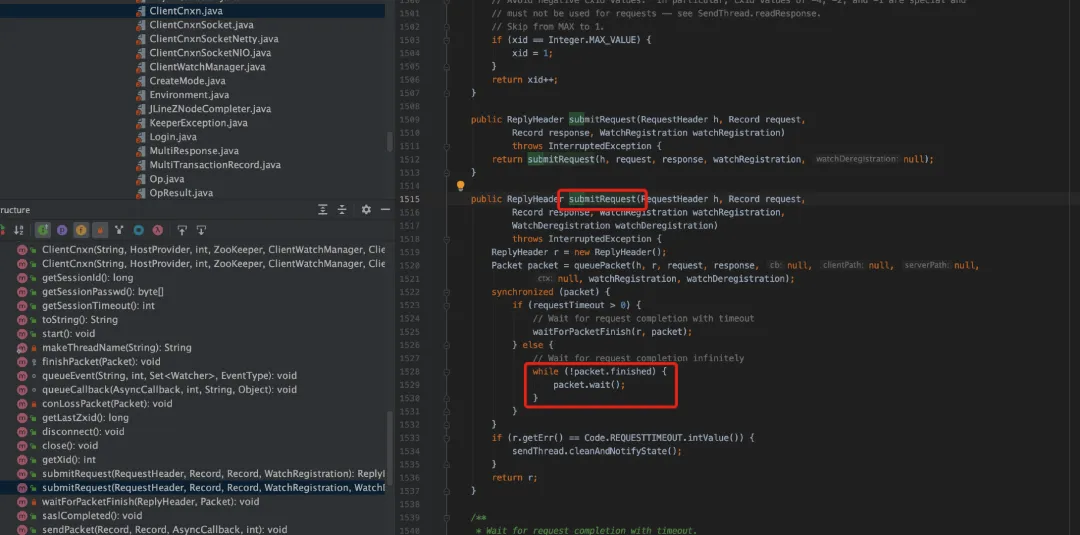Click the method icon beside start(): void

coord(22,333)
